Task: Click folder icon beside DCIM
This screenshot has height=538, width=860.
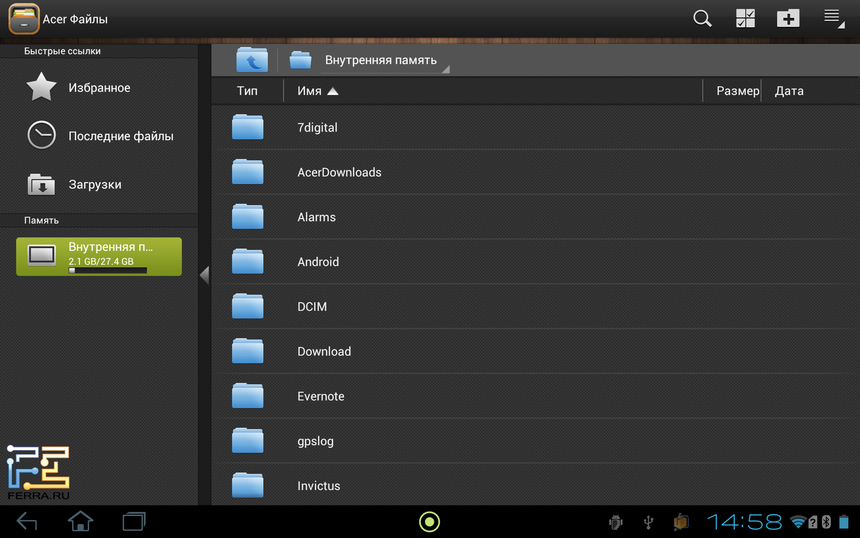Action: tap(247, 306)
